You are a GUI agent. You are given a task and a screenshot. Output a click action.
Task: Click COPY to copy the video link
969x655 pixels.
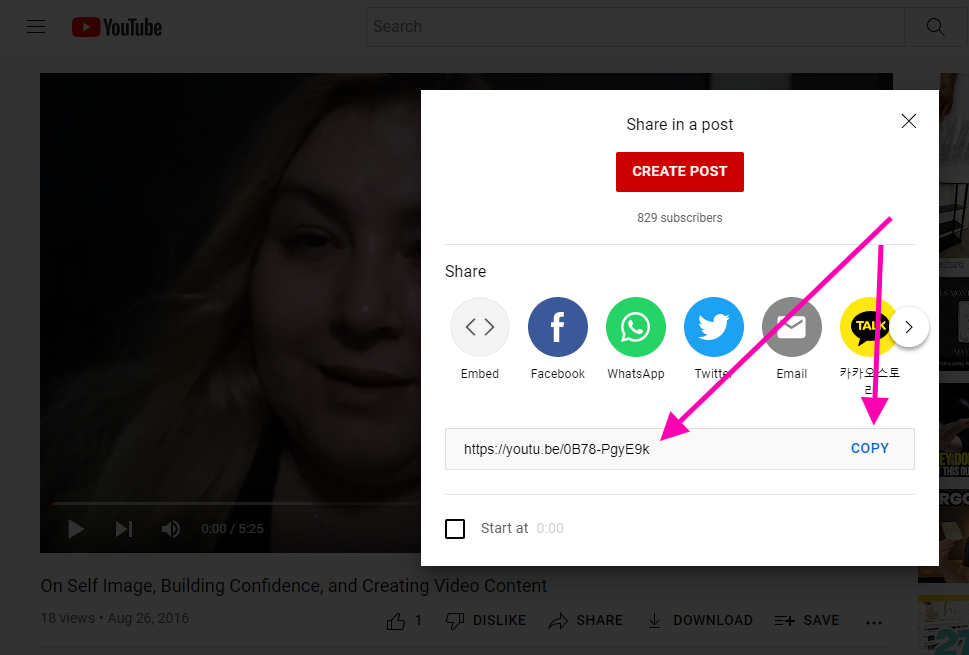(869, 448)
